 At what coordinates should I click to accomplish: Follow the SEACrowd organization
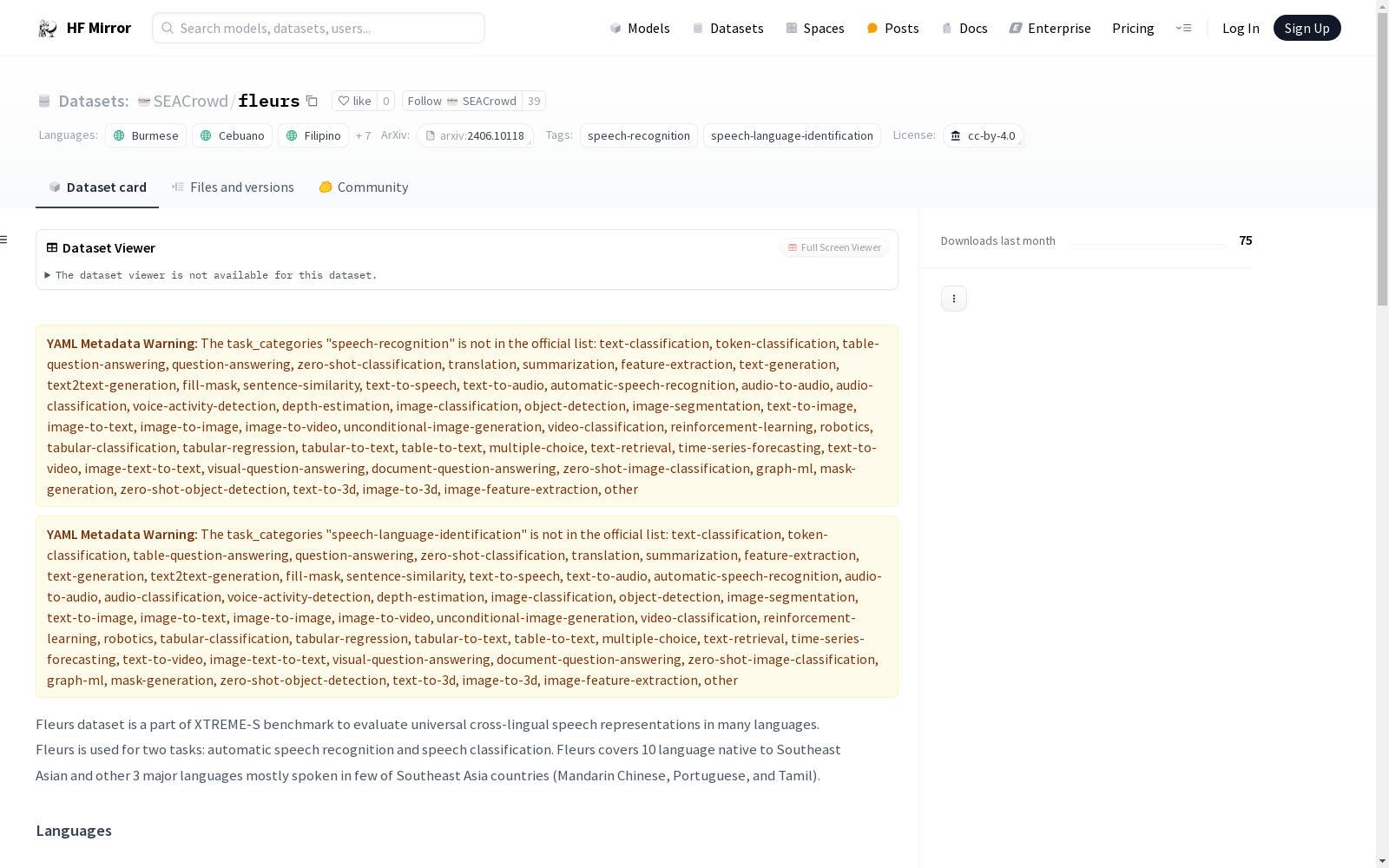(x=462, y=101)
